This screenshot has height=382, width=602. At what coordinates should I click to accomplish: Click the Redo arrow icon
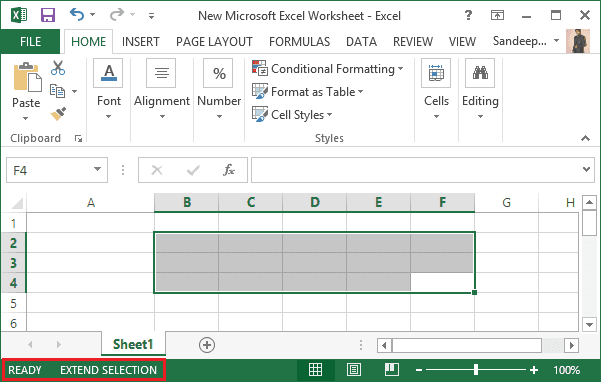coord(116,15)
